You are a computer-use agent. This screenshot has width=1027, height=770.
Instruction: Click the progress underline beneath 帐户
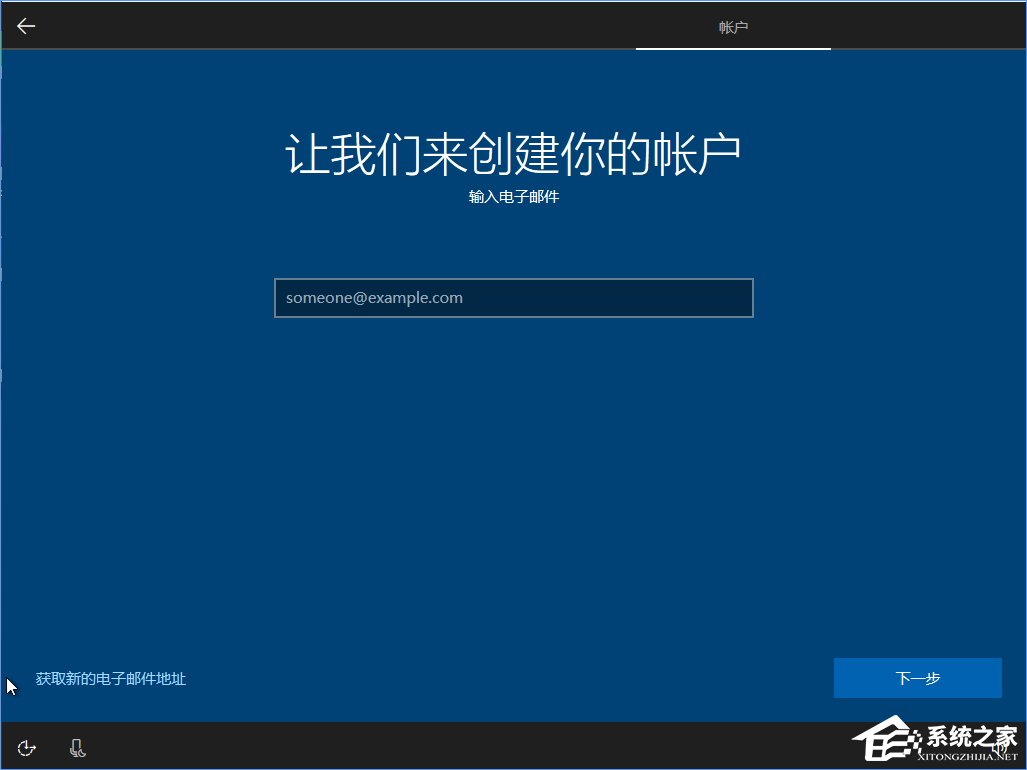click(x=733, y=49)
